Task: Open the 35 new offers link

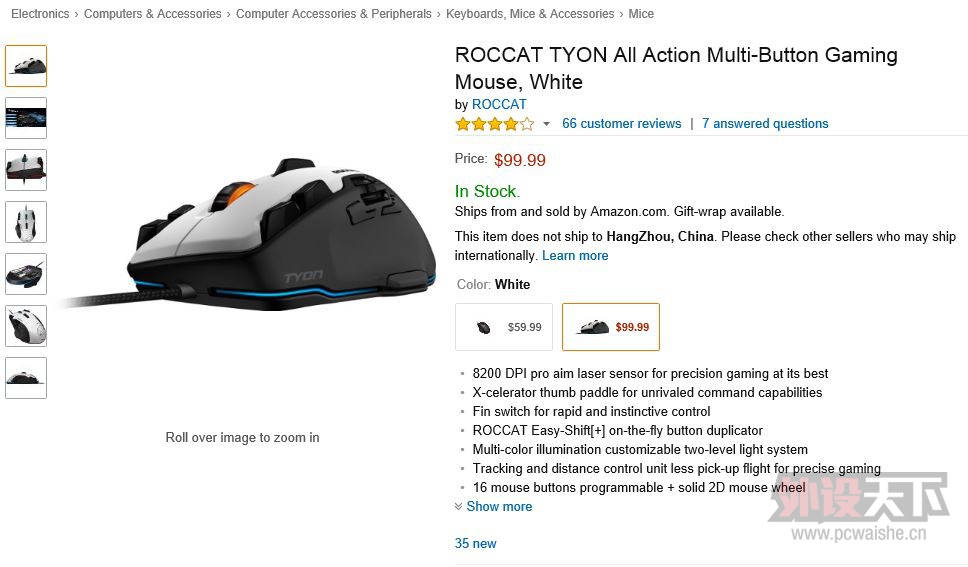Action: [475, 544]
